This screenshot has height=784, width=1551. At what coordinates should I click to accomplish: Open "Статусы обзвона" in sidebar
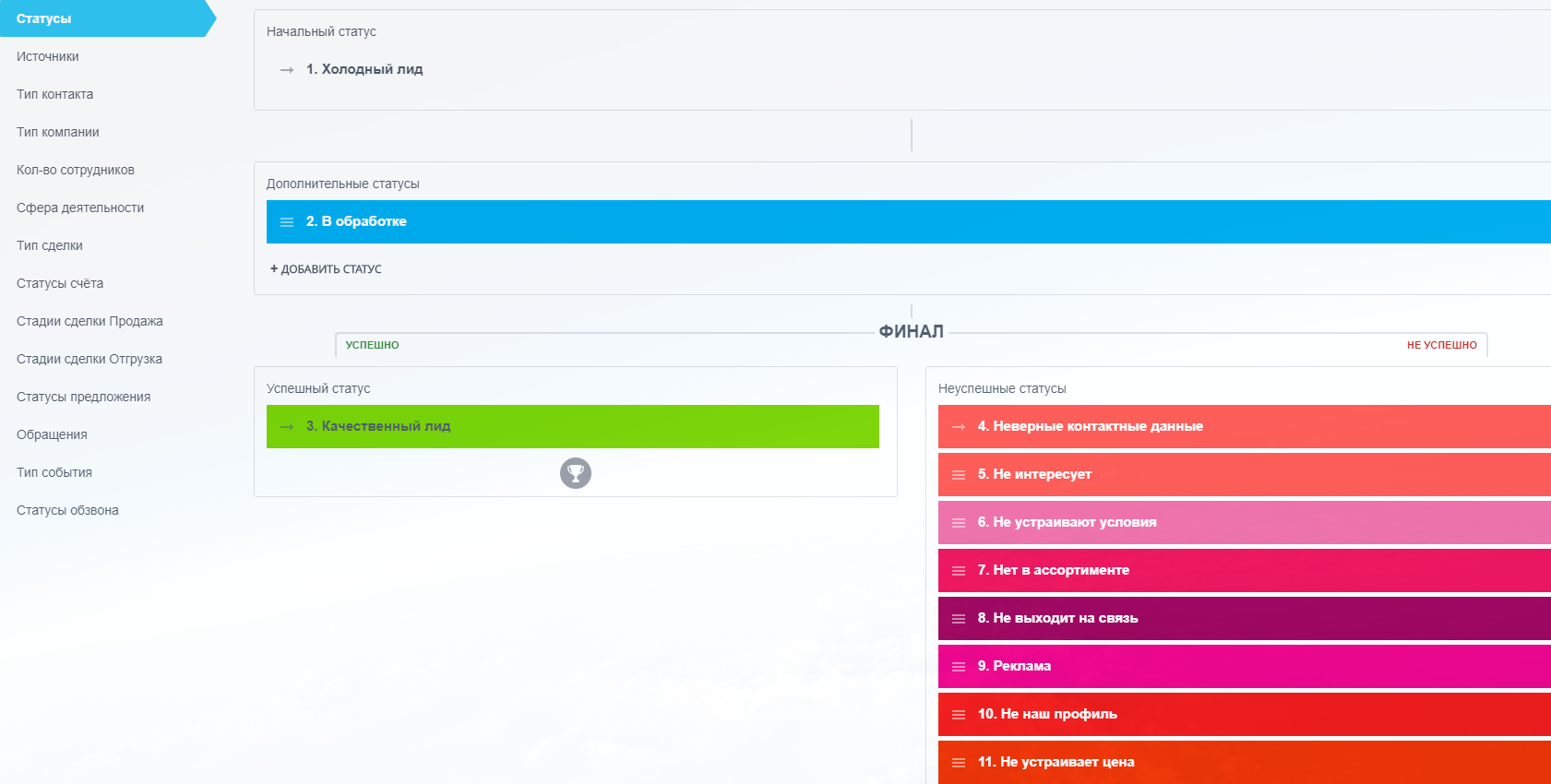point(67,510)
